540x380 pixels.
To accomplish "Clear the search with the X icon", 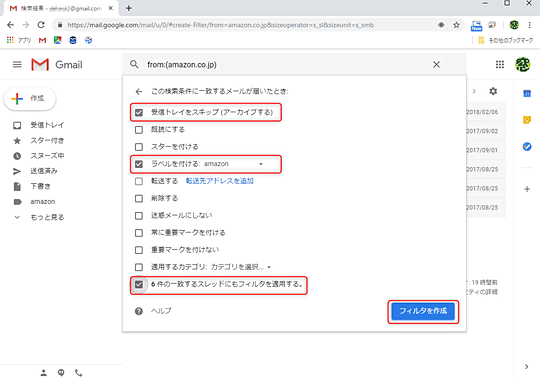I will click(436, 64).
